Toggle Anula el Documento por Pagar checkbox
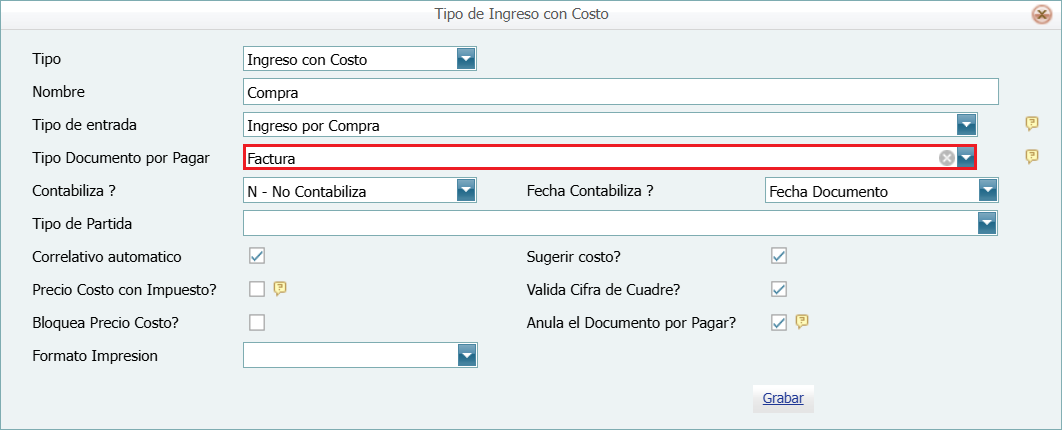This screenshot has height=430, width=1062. (x=779, y=322)
